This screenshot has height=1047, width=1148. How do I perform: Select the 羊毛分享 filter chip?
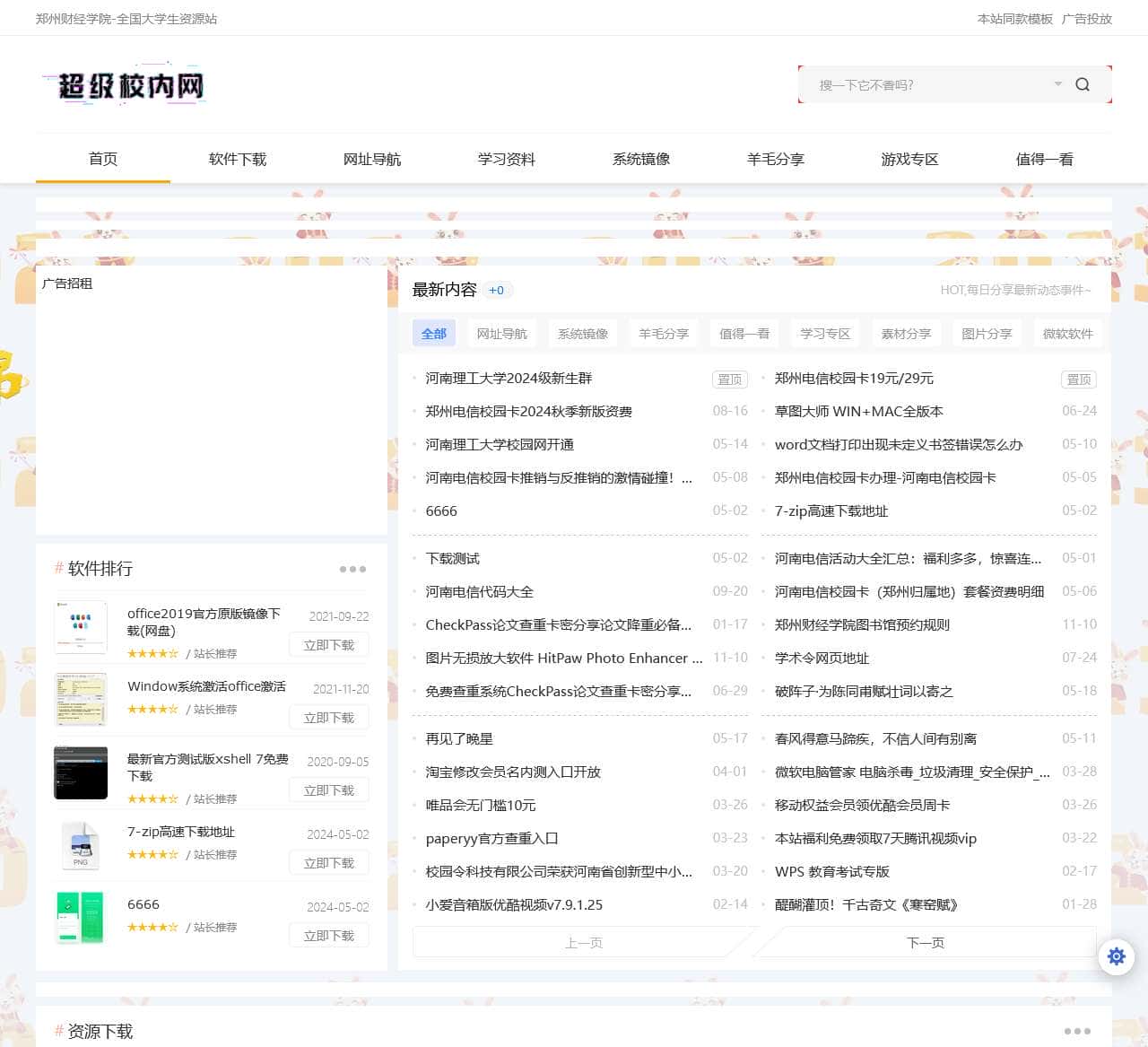point(663,333)
